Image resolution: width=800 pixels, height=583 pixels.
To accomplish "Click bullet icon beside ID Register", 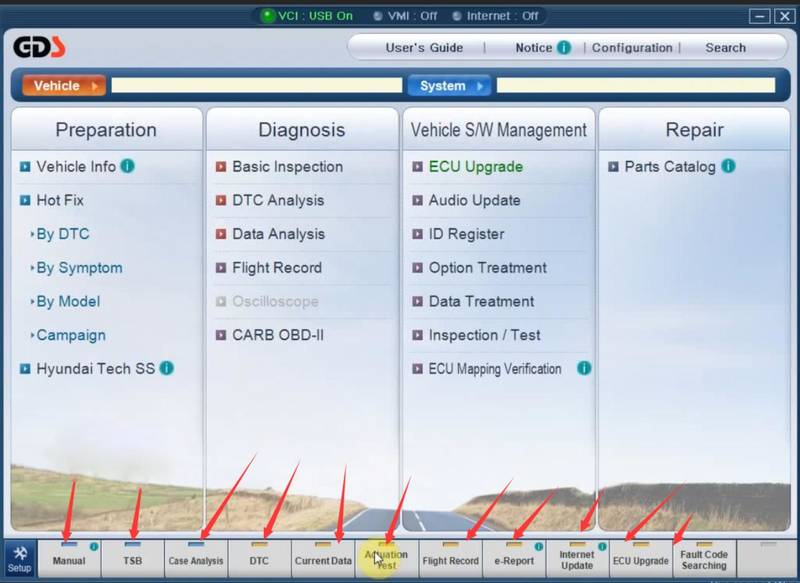I will (x=417, y=234).
